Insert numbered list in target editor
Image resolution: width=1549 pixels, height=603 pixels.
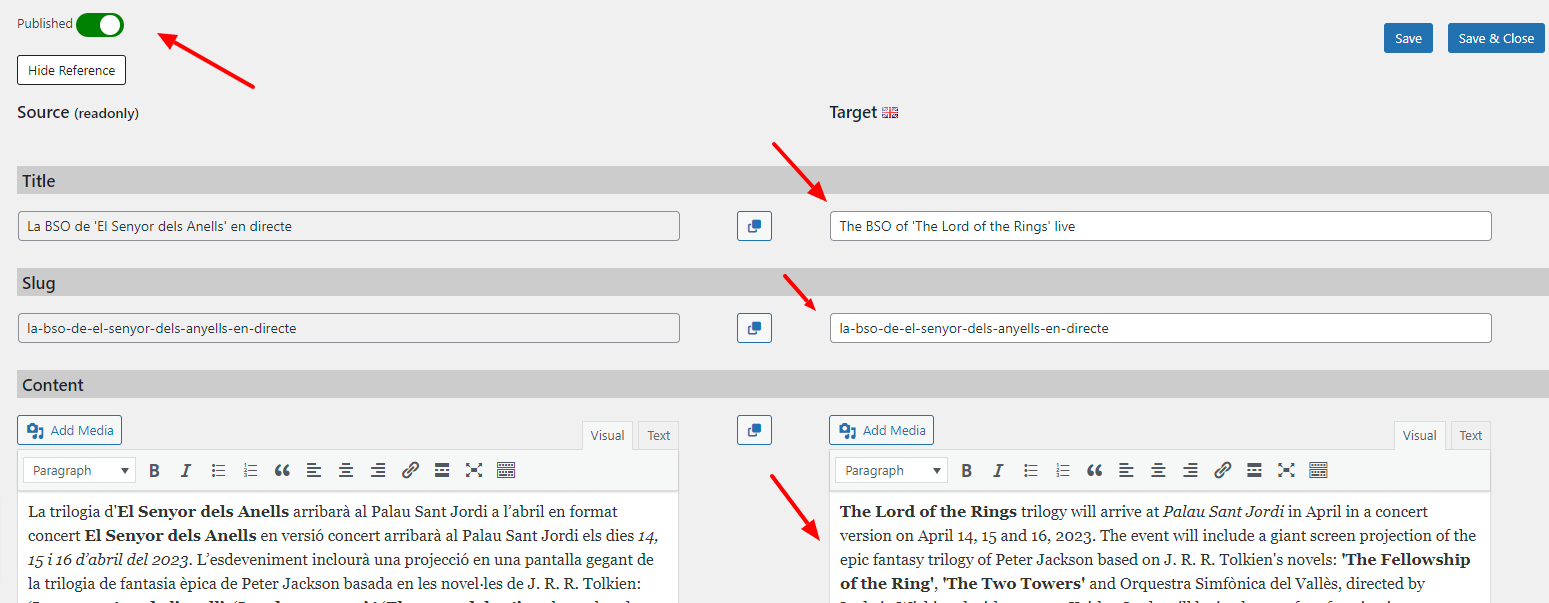pyautogui.click(x=1062, y=470)
